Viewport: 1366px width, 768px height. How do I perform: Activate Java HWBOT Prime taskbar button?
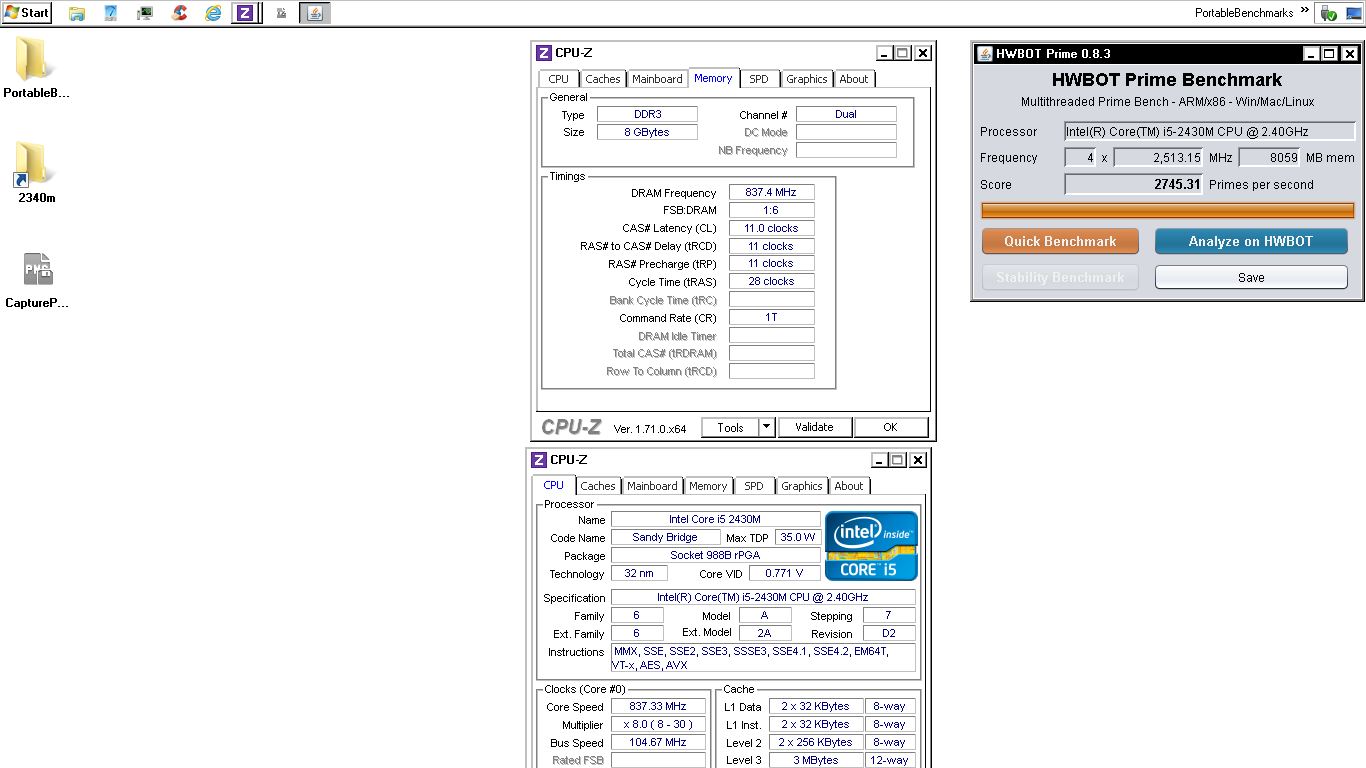[315, 13]
